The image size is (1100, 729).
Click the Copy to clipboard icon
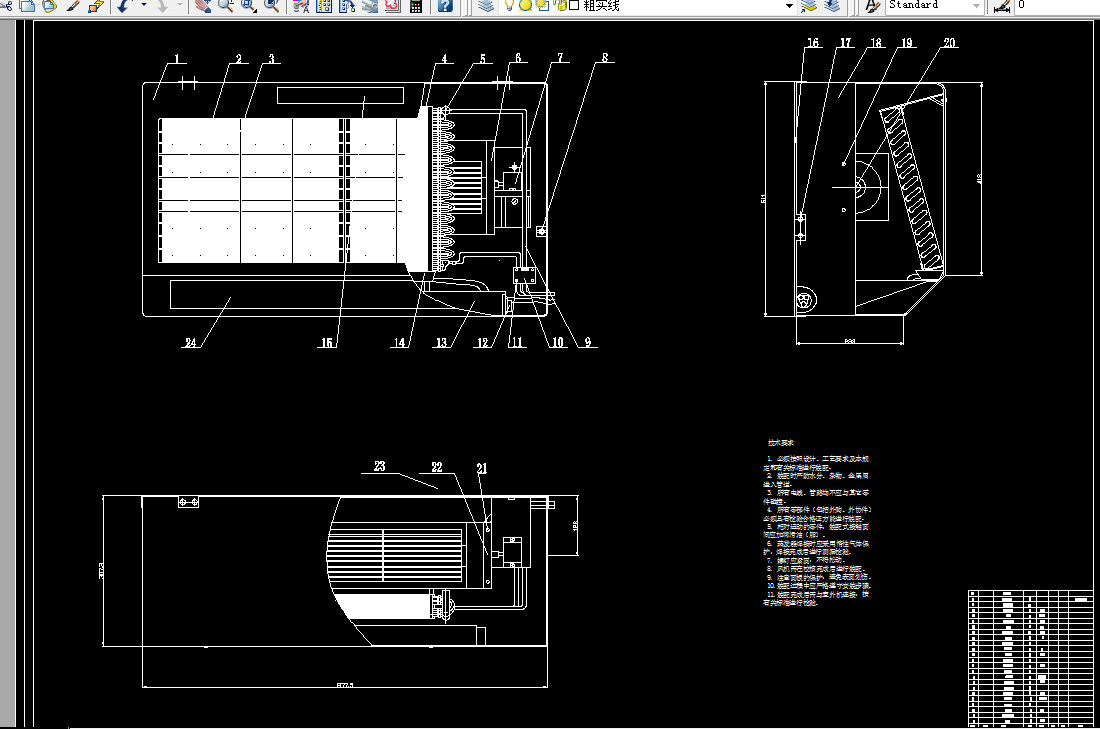click(x=27, y=5)
